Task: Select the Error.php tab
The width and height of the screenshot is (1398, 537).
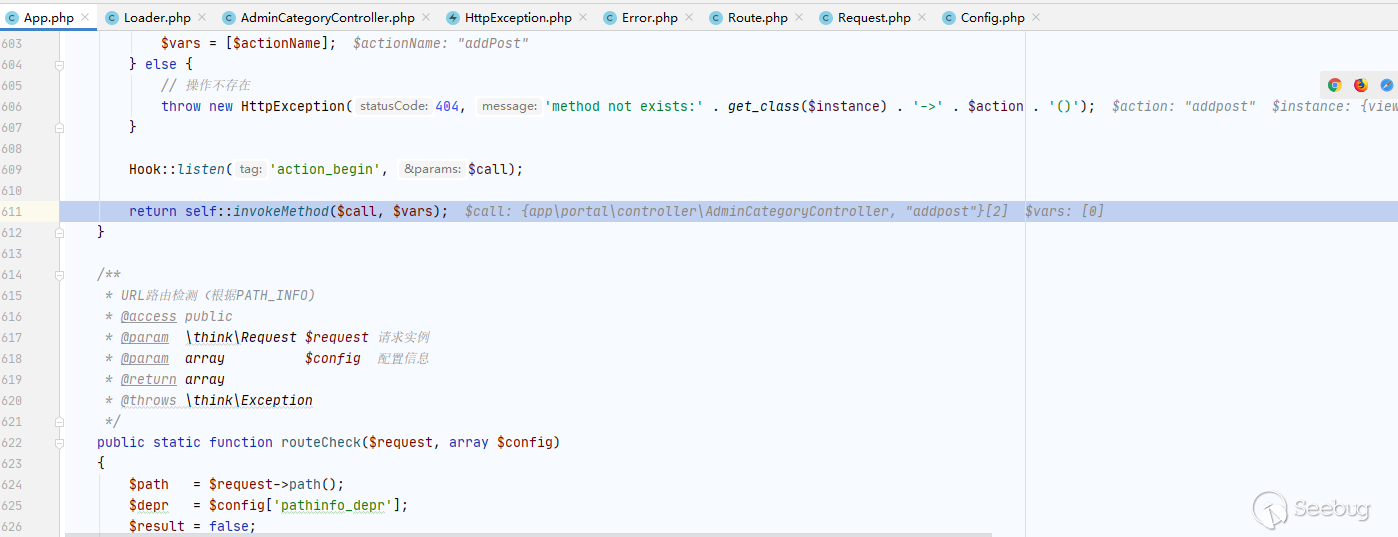Action: pos(649,18)
